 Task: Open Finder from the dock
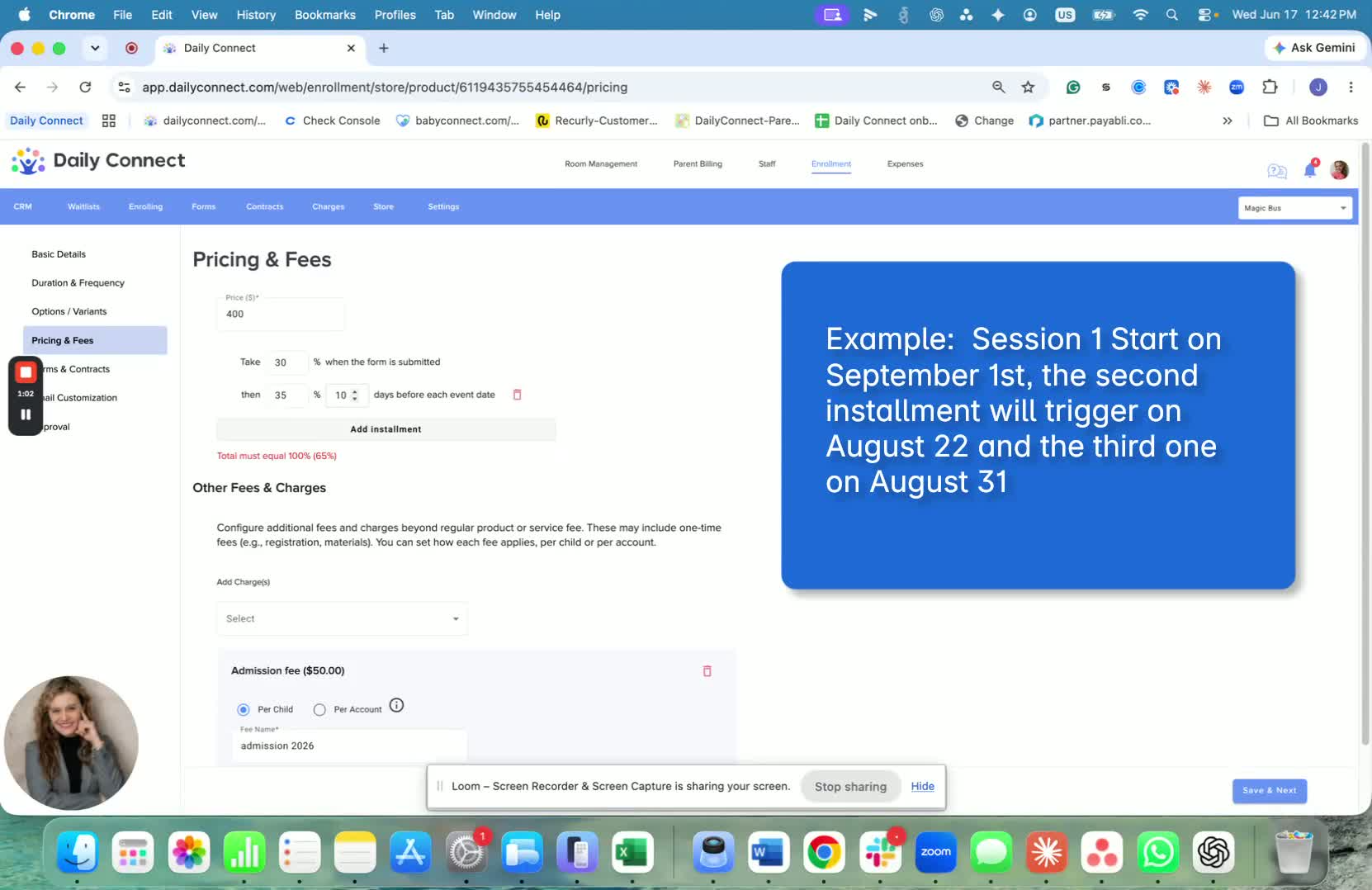point(78,853)
